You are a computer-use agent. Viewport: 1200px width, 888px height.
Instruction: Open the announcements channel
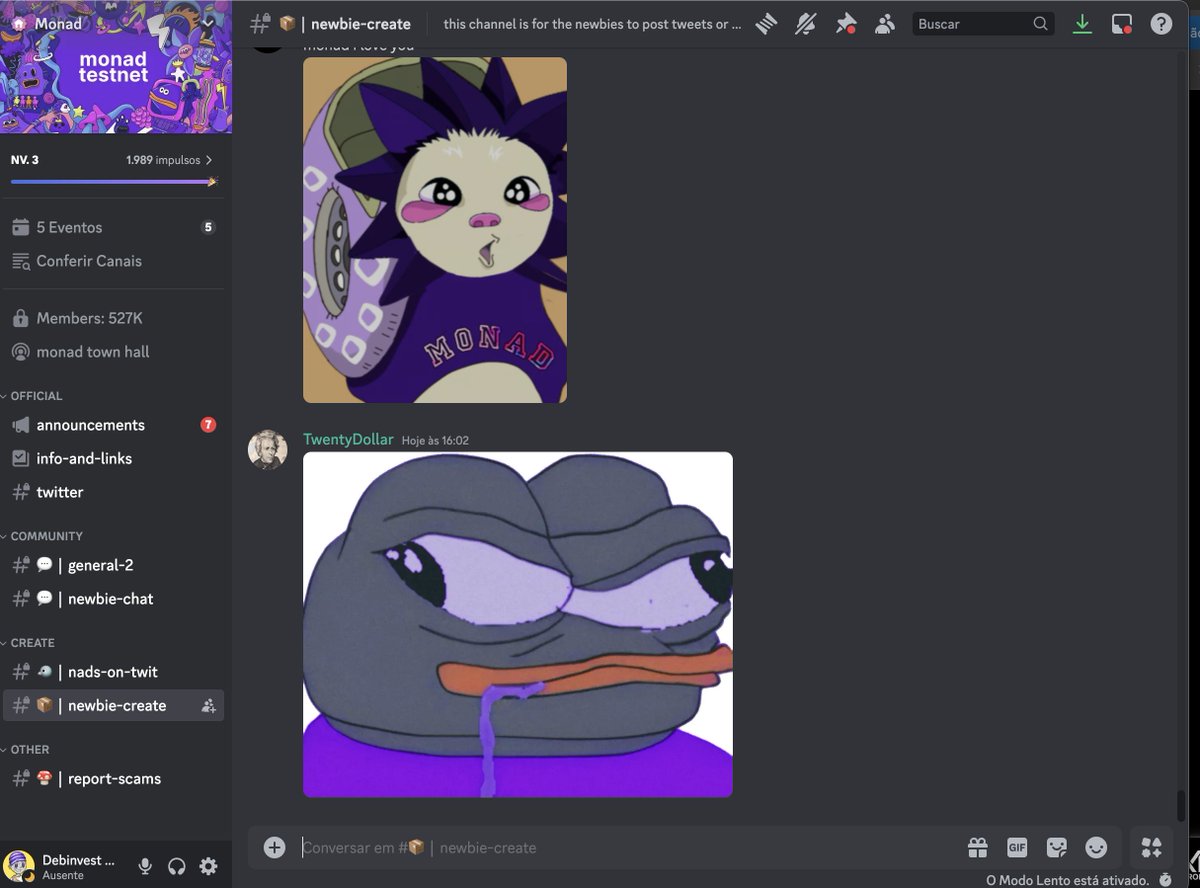tap(116, 425)
